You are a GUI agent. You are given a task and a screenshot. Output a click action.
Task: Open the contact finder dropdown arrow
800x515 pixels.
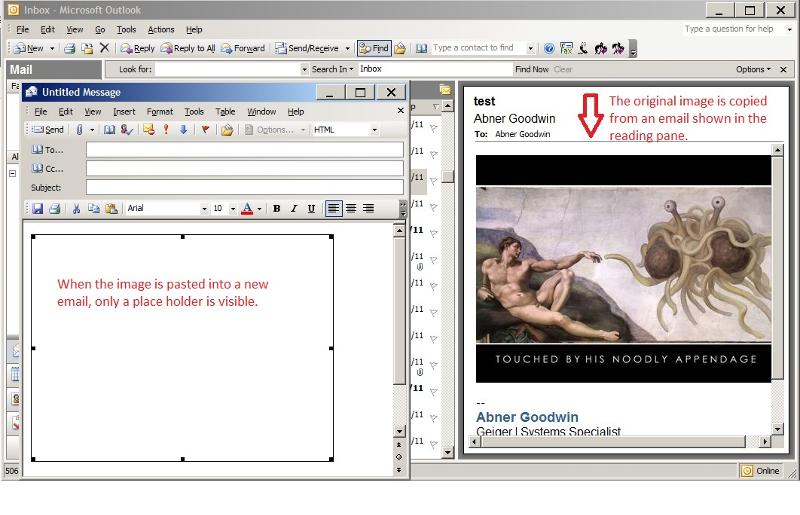(x=531, y=48)
